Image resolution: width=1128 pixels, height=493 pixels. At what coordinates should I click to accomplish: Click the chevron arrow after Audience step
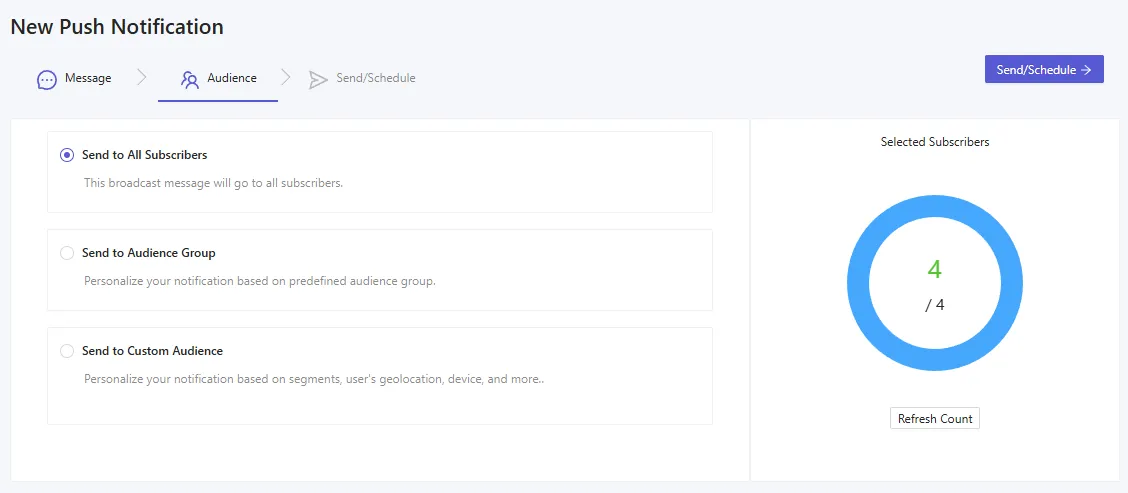point(286,78)
